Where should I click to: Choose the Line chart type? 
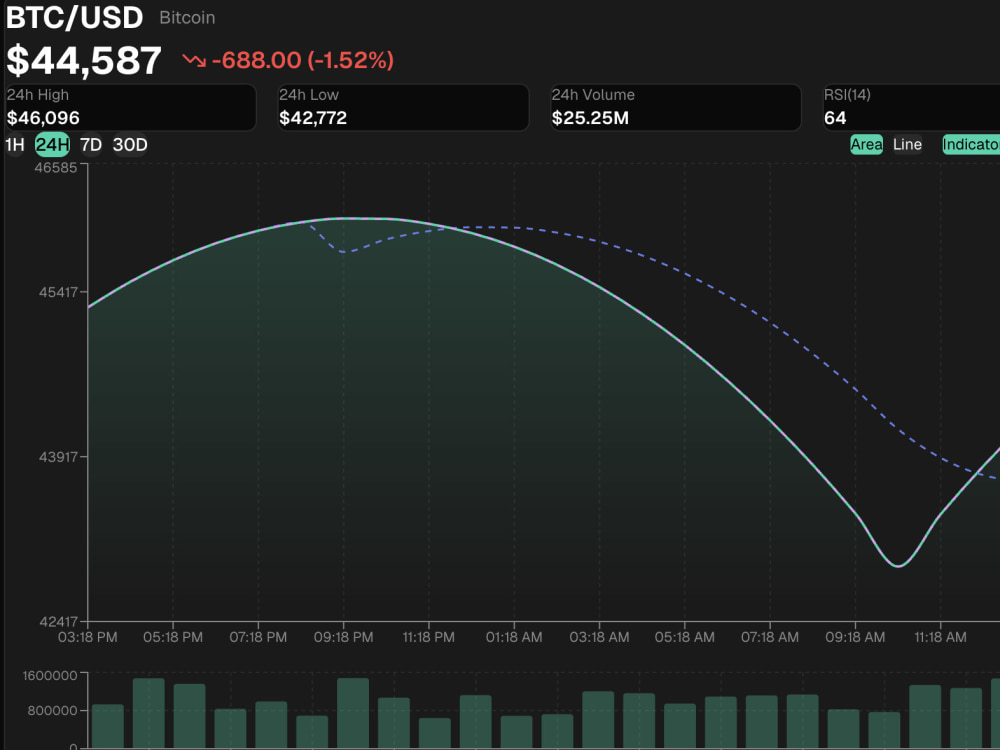907,145
